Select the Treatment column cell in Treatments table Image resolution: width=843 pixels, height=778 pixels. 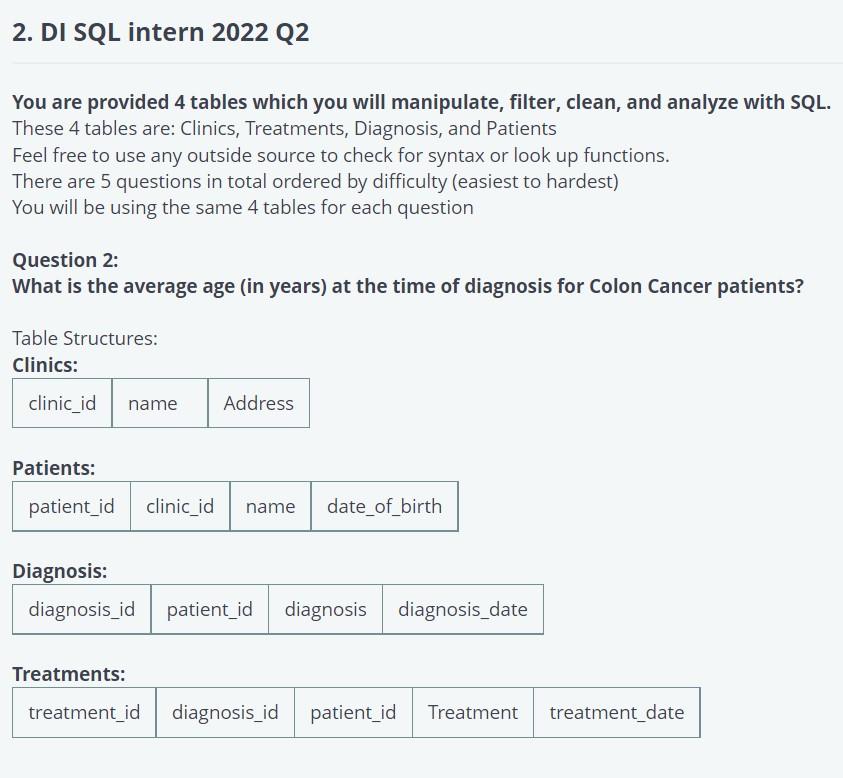pyautogui.click(x=473, y=712)
